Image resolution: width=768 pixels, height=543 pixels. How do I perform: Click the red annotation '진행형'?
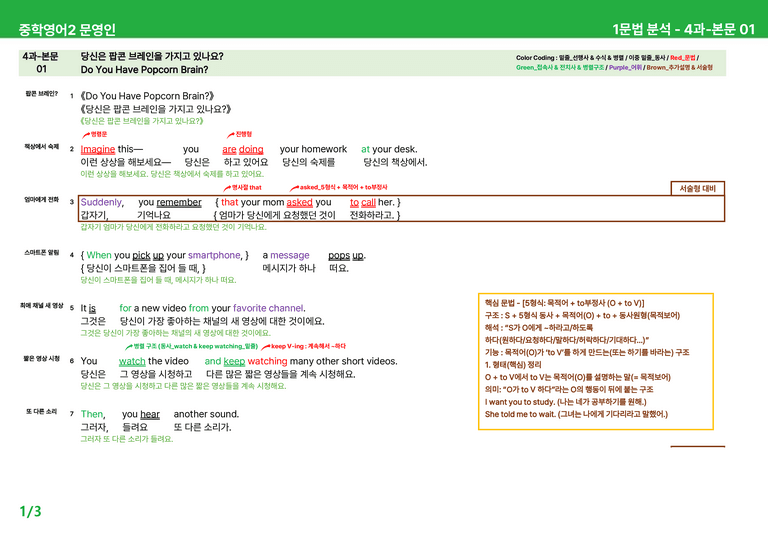(x=243, y=134)
